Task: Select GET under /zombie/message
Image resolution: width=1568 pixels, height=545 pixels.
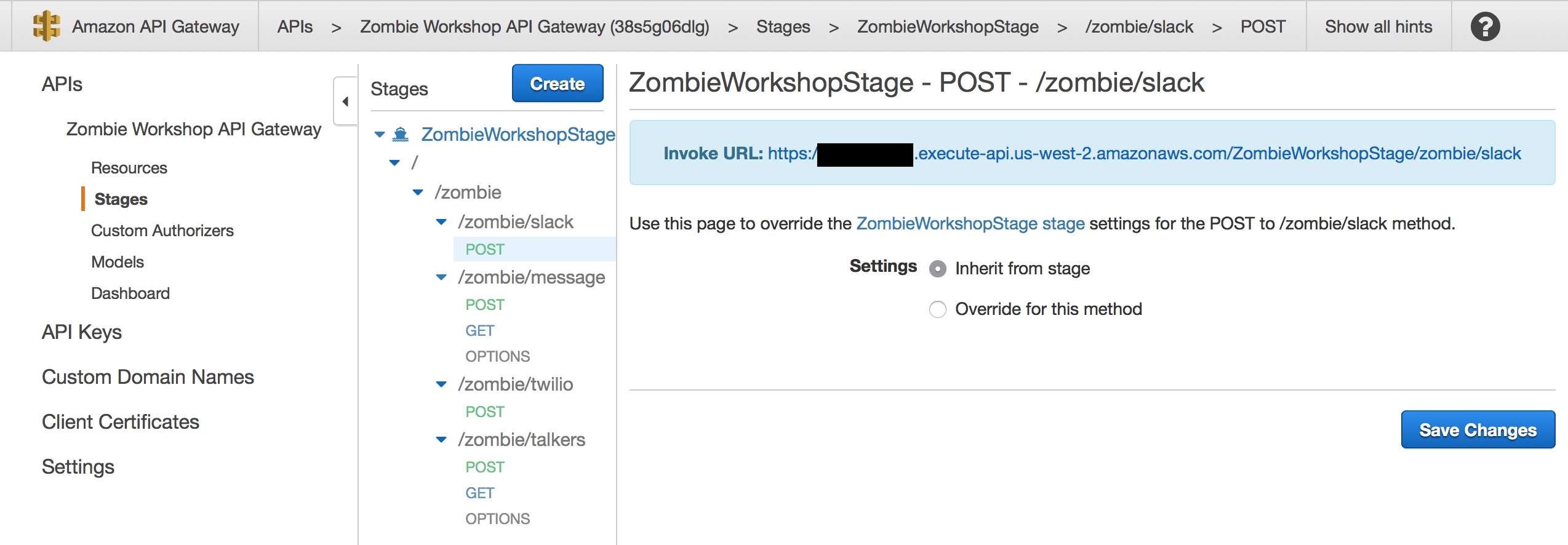Action: [480, 331]
